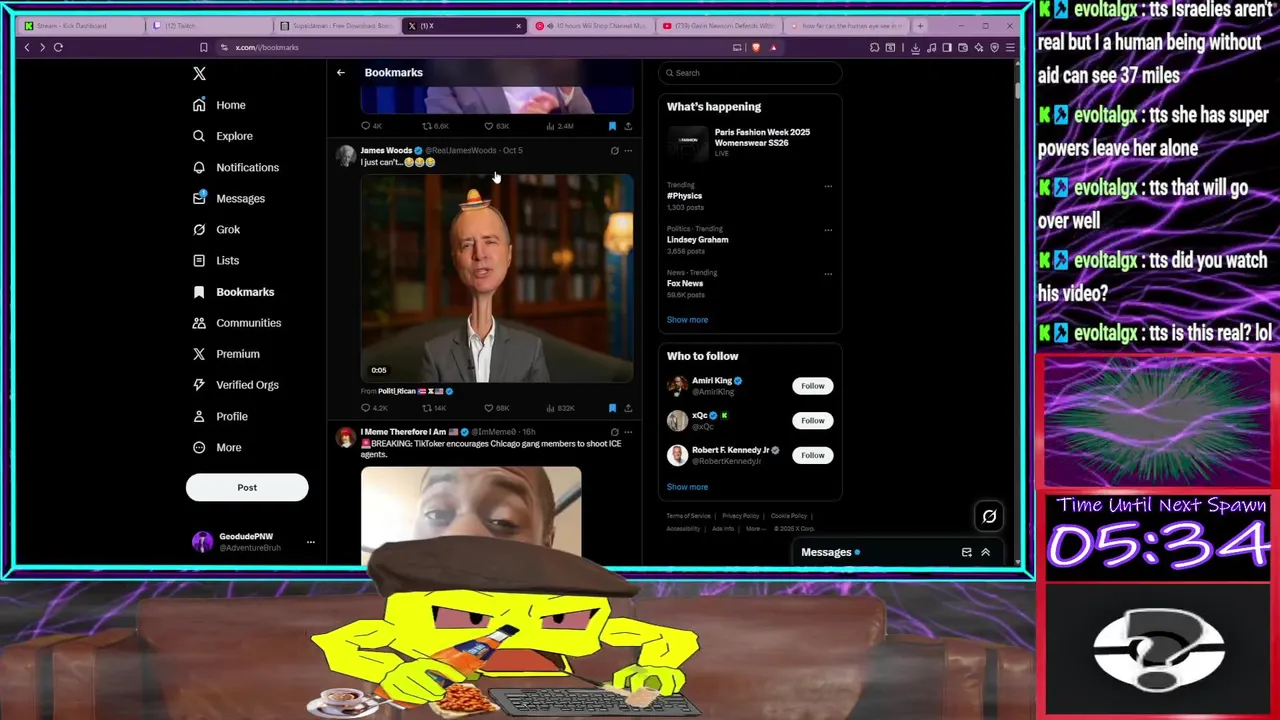Reply to James Woods post with 4.2K replies
The height and width of the screenshot is (720, 1280).
click(366, 408)
